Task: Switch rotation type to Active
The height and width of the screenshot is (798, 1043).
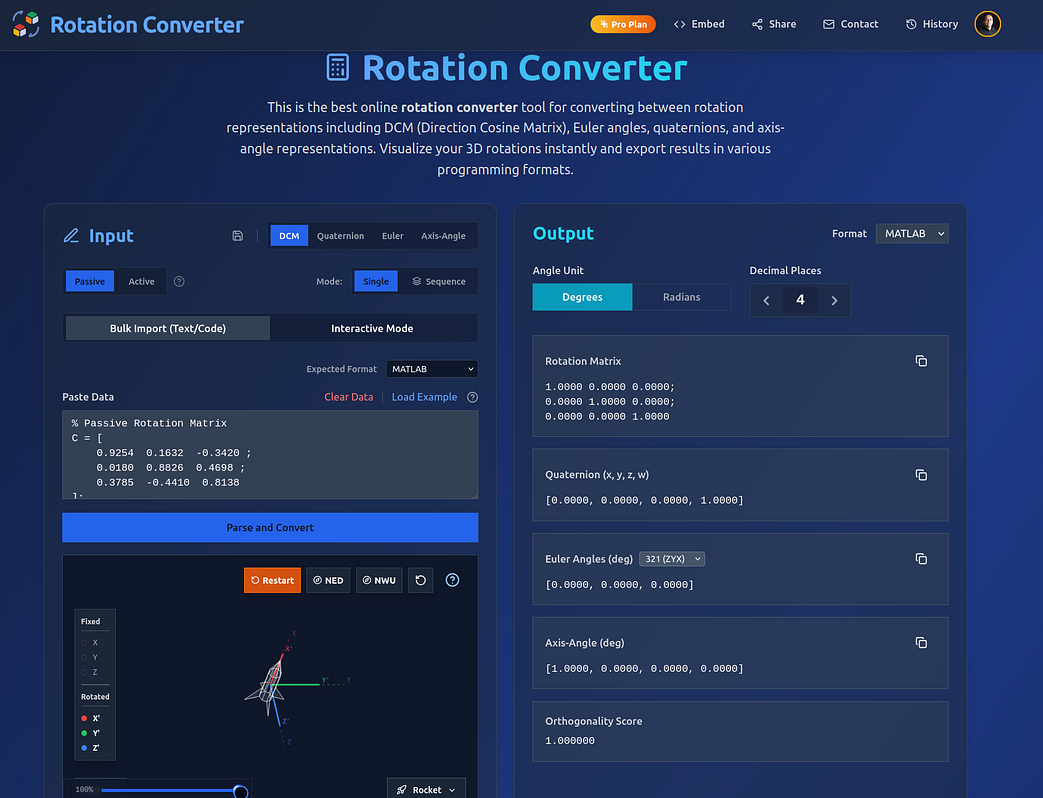Action: point(141,281)
